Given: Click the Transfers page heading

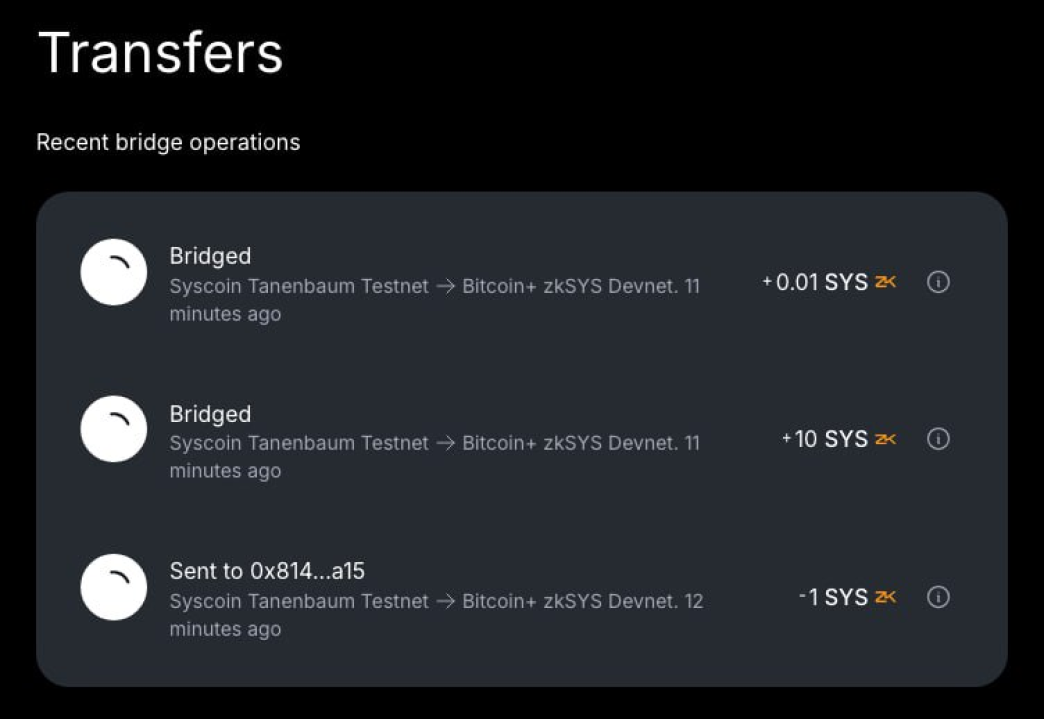Looking at the screenshot, I should [160, 52].
